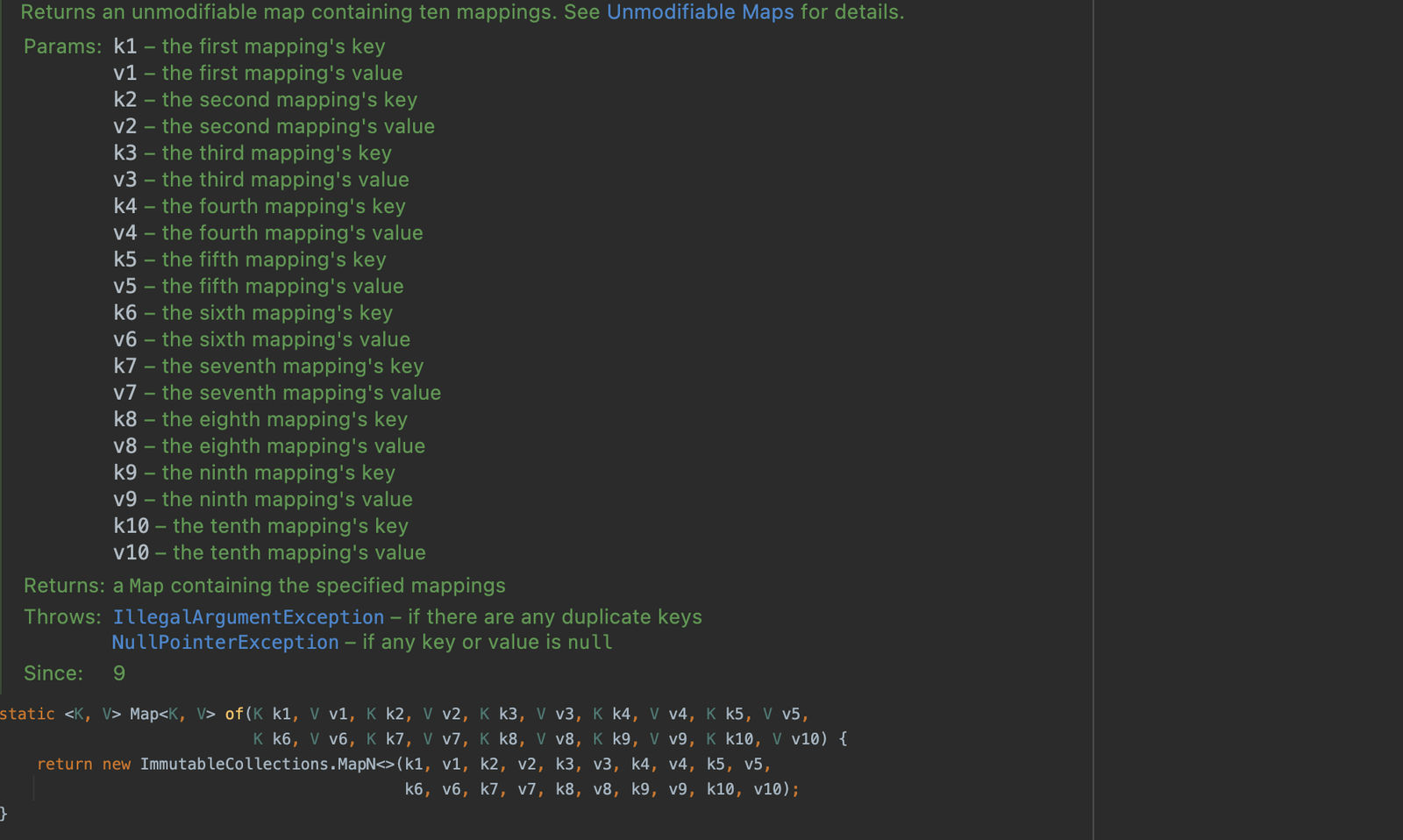Click the 'return' keyword in the code
The width and height of the screenshot is (1403, 840).
[x=64, y=765]
